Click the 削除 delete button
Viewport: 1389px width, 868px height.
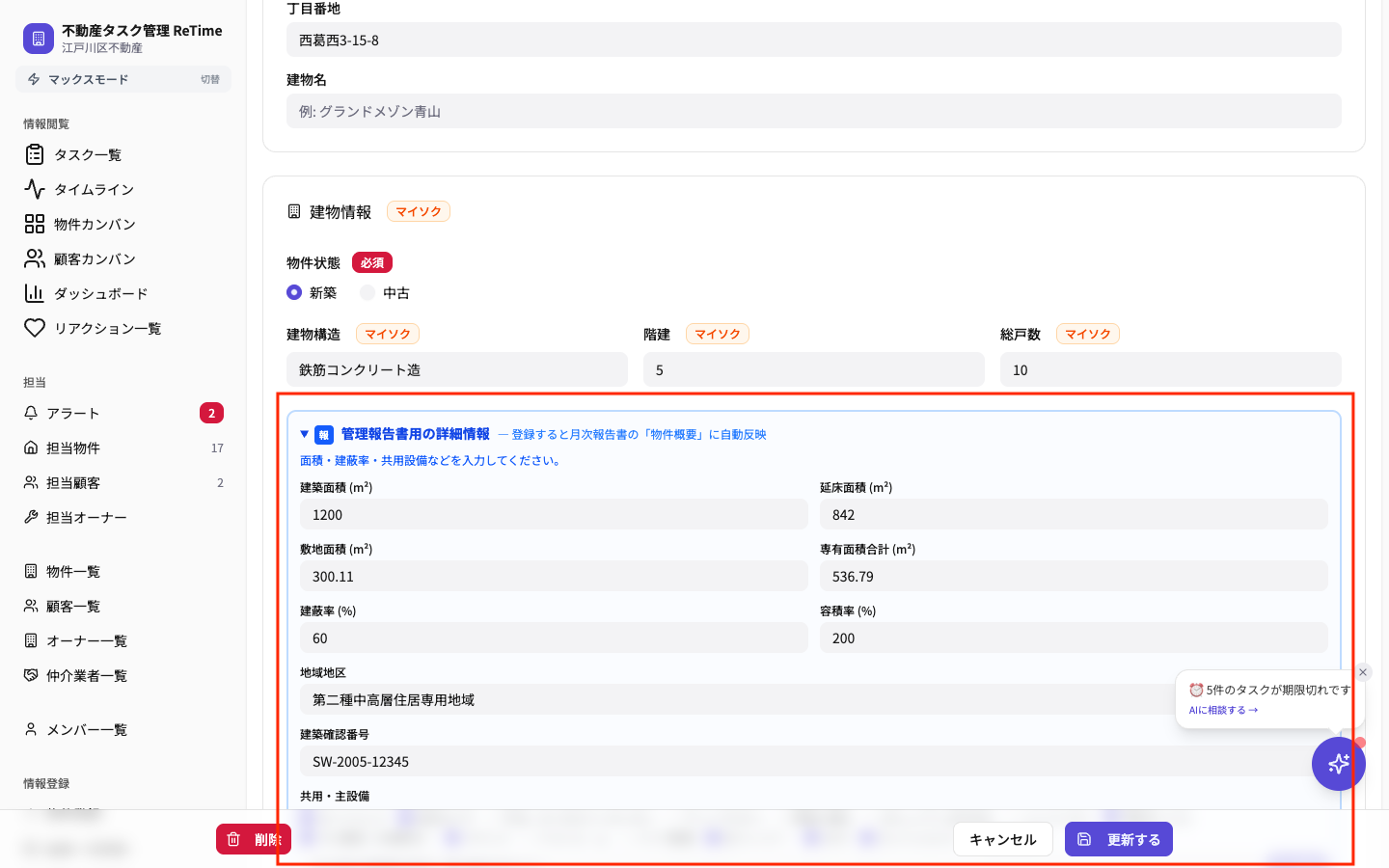tap(253, 839)
